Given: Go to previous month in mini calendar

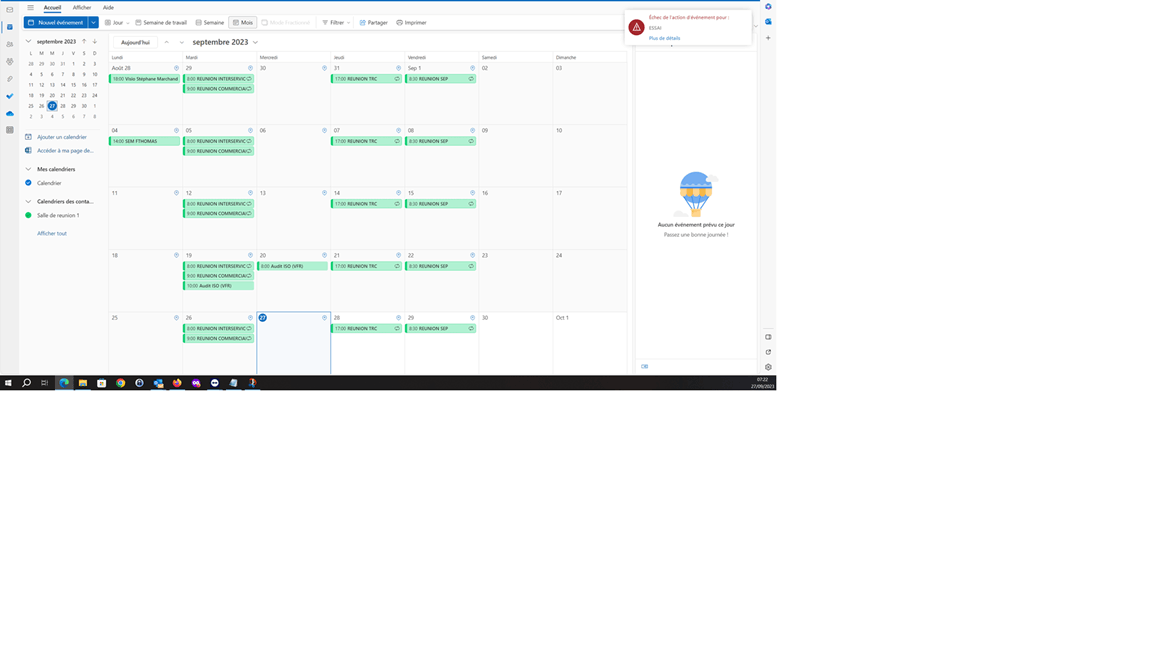Looking at the screenshot, I should (84, 41).
